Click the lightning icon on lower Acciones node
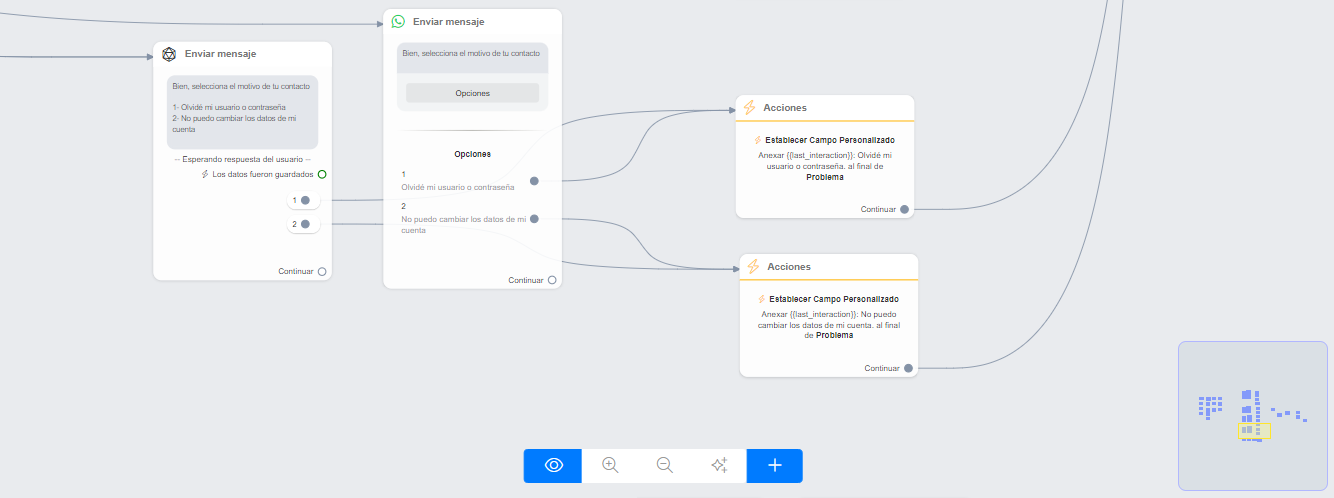Image resolution: width=1334 pixels, height=498 pixels. pyautogui.click(x=752, y=267)
